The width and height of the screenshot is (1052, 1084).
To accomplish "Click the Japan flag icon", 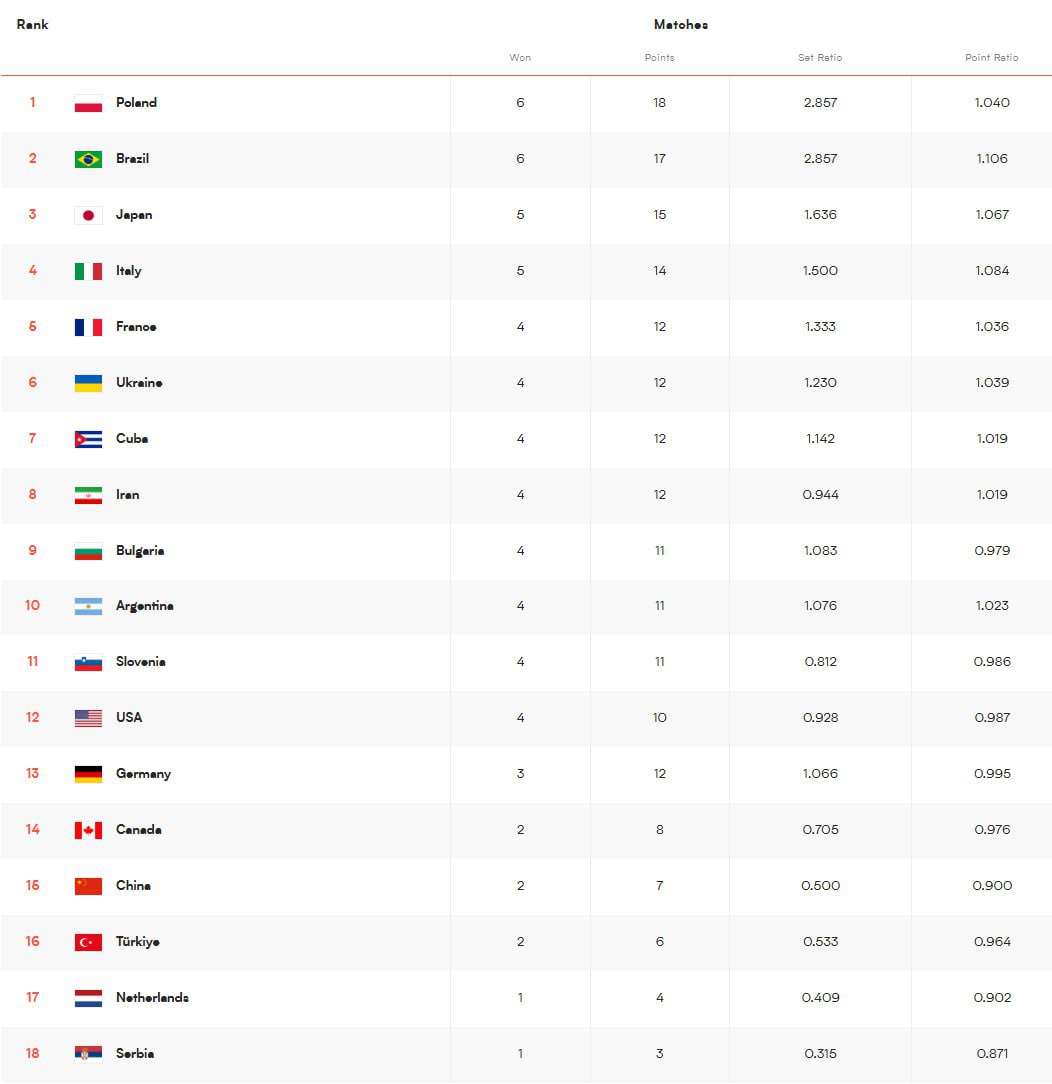I will pyautogui.click(x=88, y=215).
